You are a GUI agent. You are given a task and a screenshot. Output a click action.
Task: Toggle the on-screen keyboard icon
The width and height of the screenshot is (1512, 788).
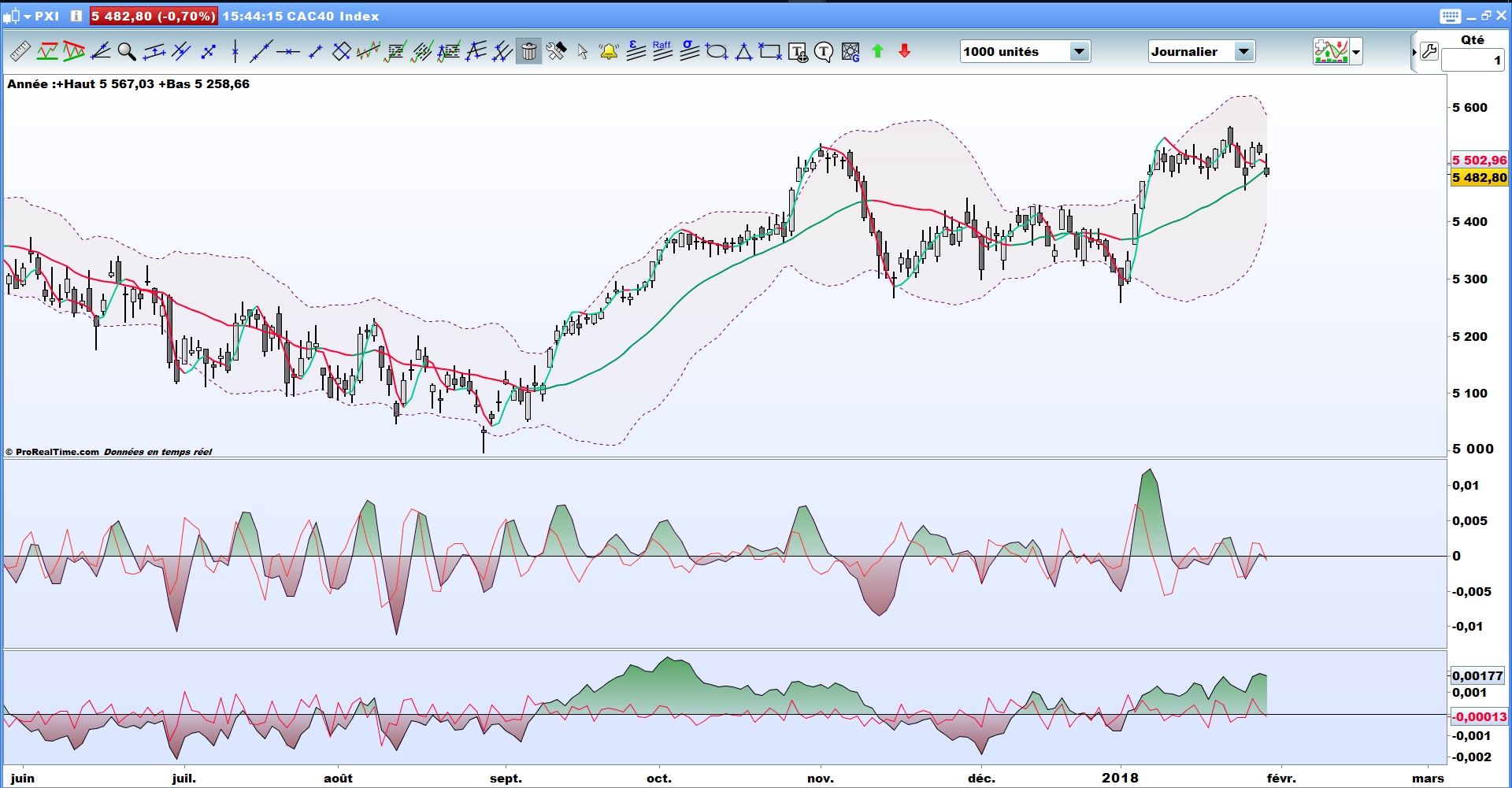1451,16
